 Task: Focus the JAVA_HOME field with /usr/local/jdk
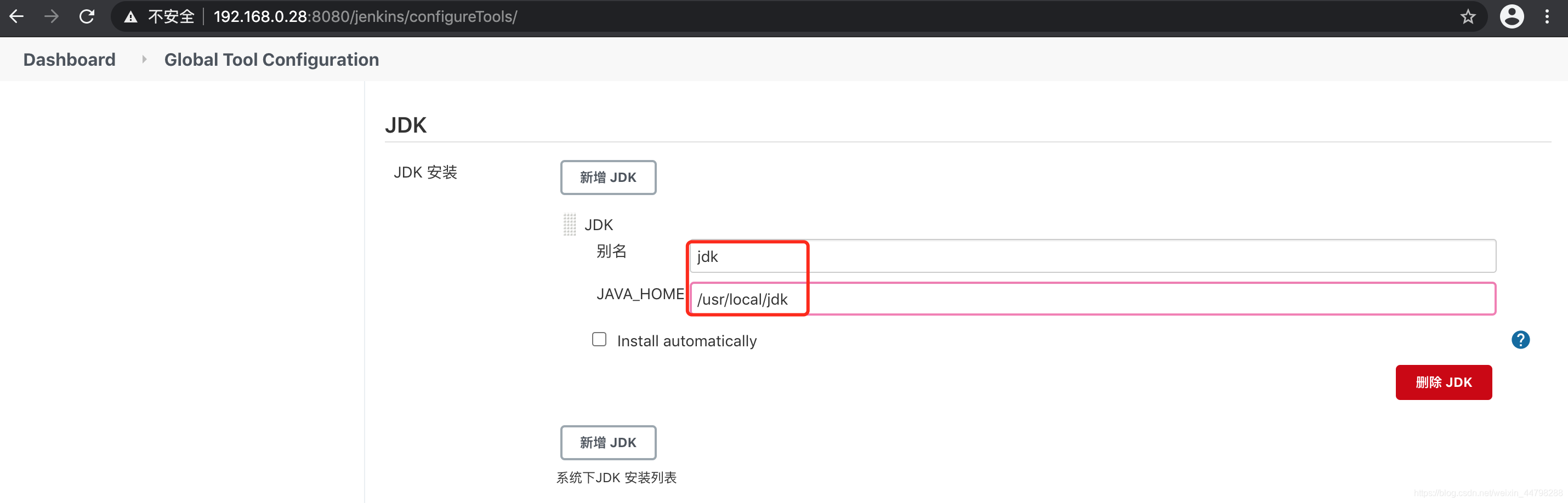(1093, 299)
